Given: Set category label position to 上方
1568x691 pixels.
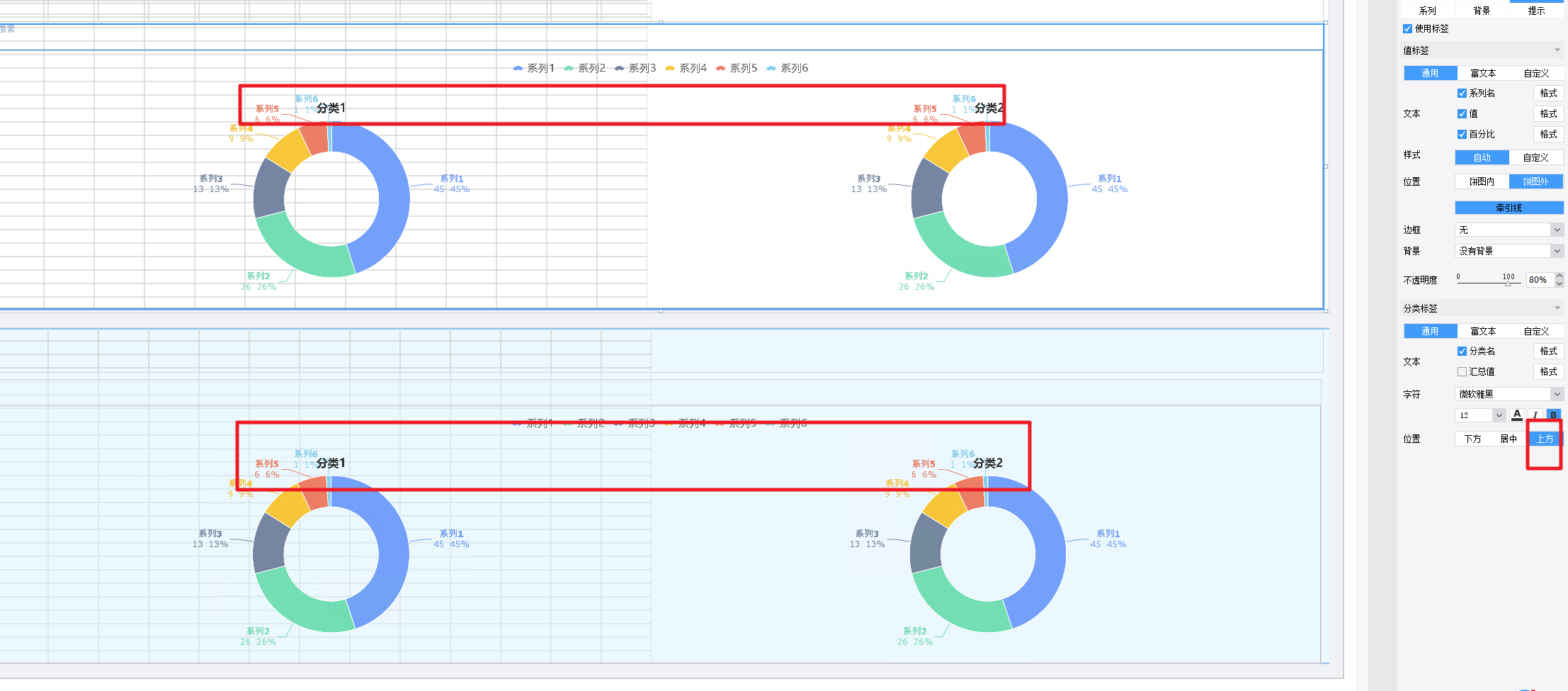Looking at the screenshot, I should click(x=1545, y=439).
